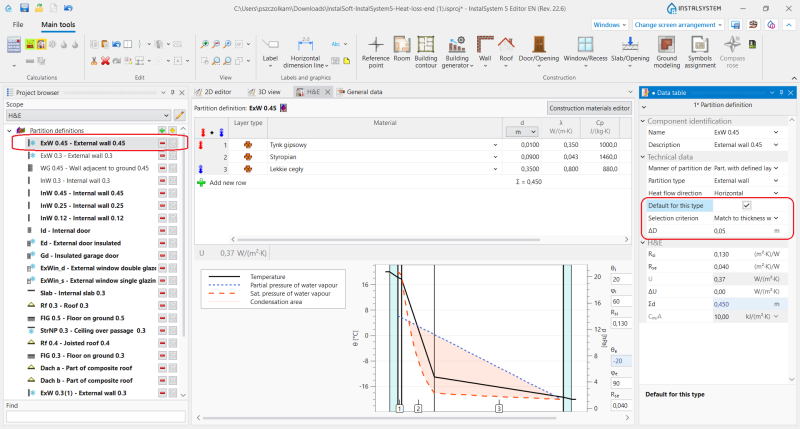Open Construction materials editor
800x429 pixels.
coord(589,108)
